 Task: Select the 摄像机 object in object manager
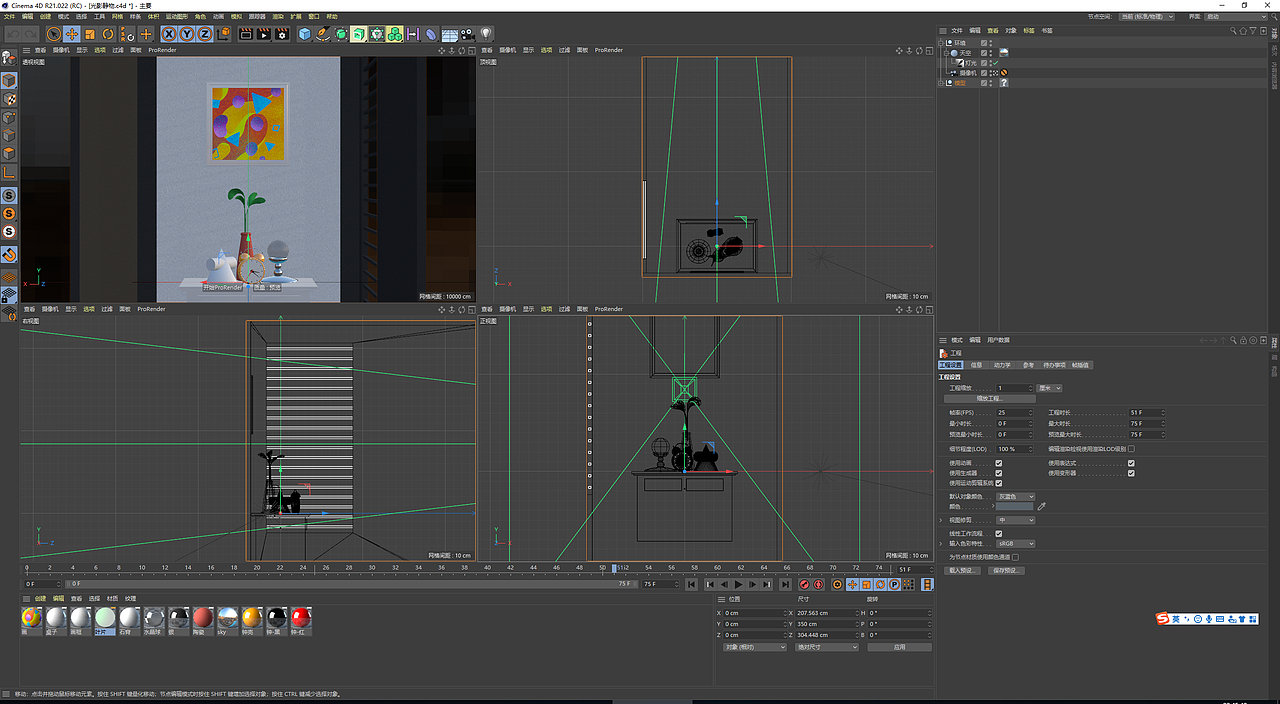(x=968, y=73)
